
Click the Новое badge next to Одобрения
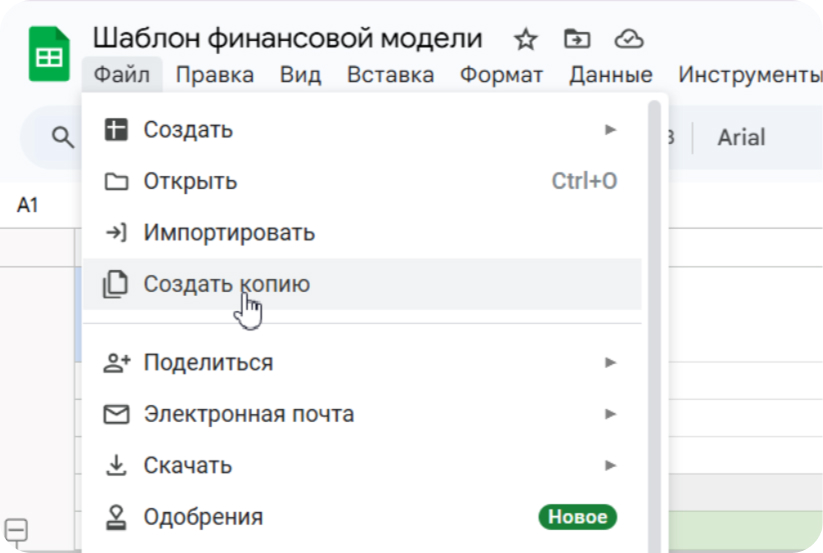tap(578, 517)
